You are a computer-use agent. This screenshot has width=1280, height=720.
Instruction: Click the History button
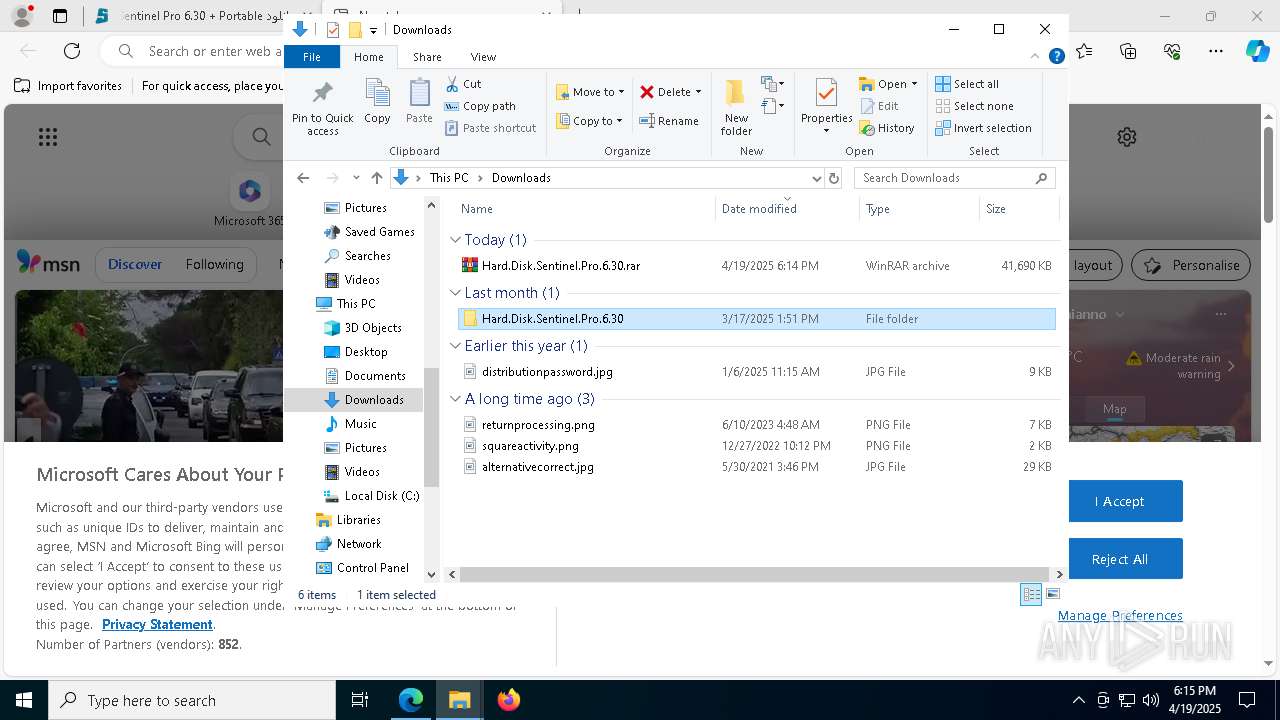pos(887,128)
